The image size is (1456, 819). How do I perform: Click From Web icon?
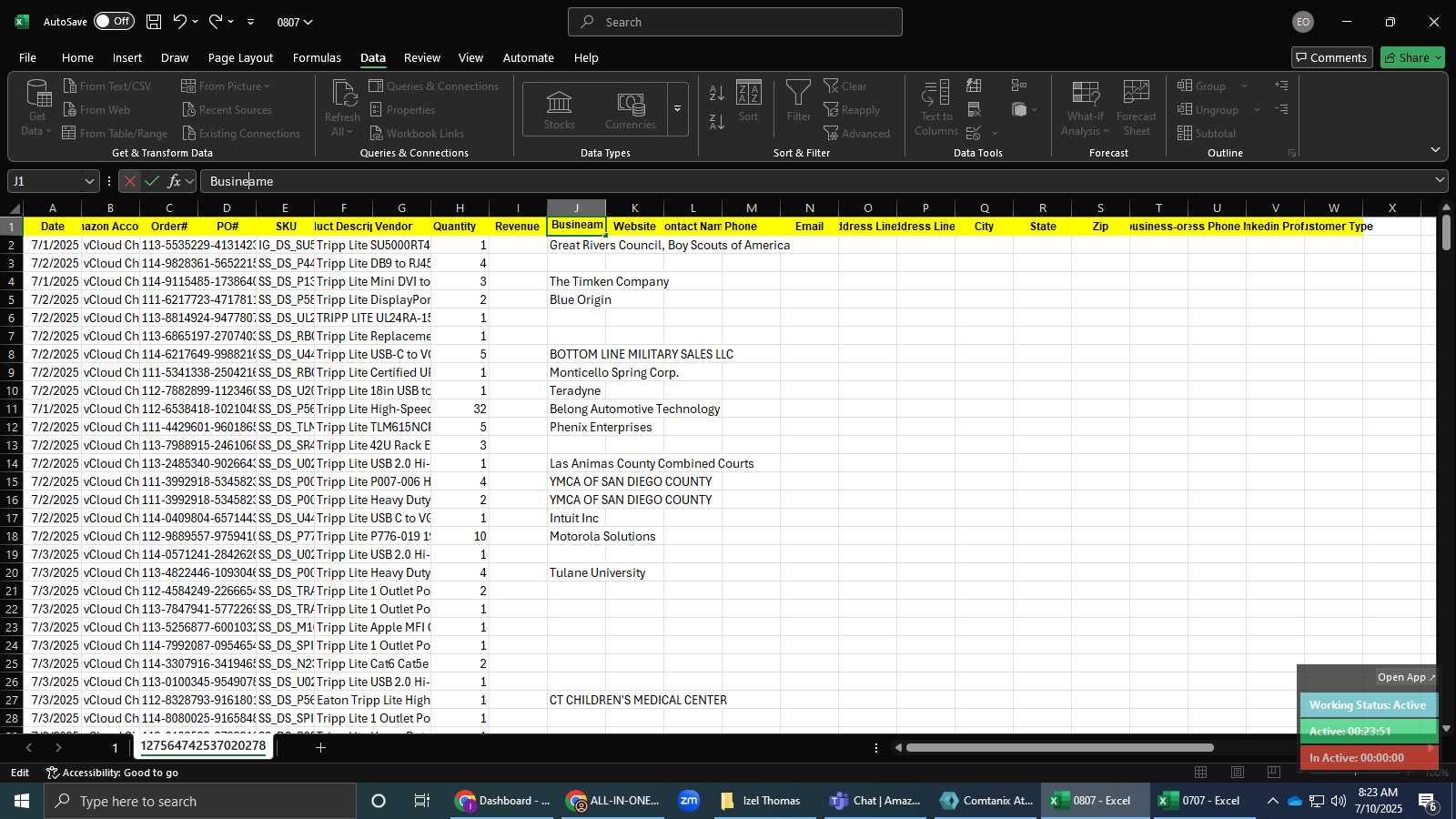[x=70, y=109]
